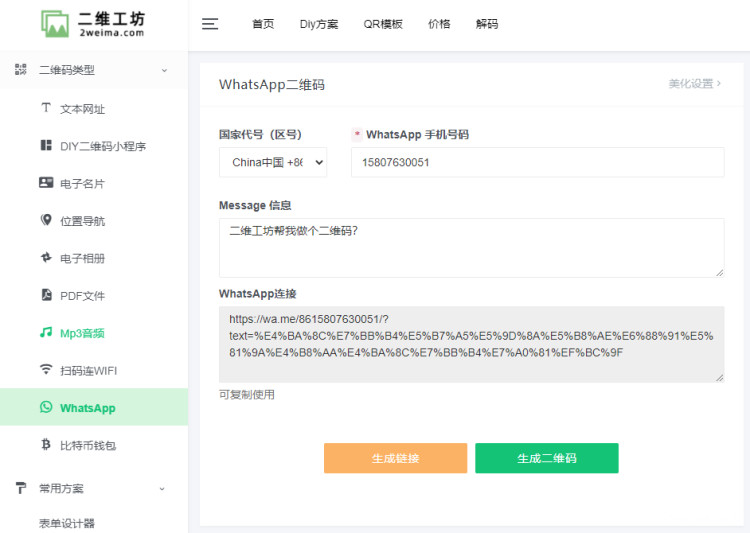Select the 文本网址 text icon
750x533 pixels.
(46, 108)
